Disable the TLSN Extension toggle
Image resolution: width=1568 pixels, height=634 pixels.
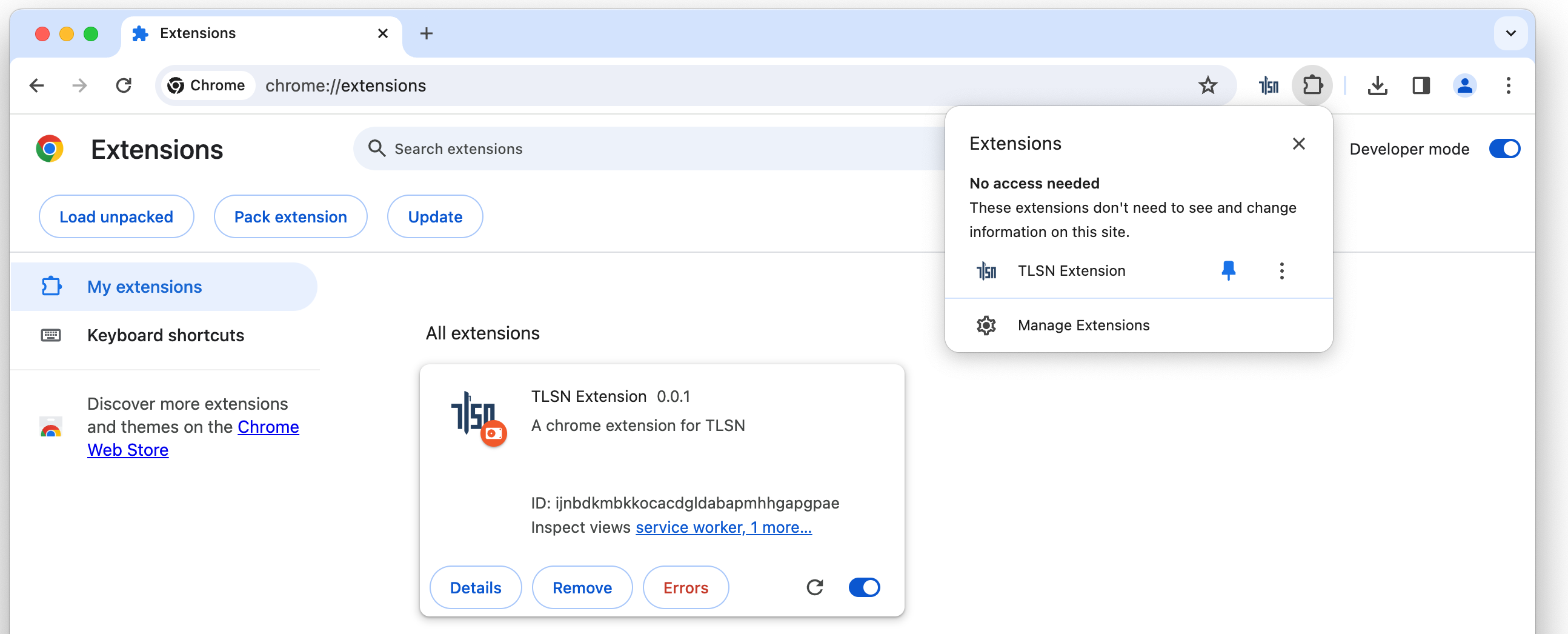click(864, 587)
